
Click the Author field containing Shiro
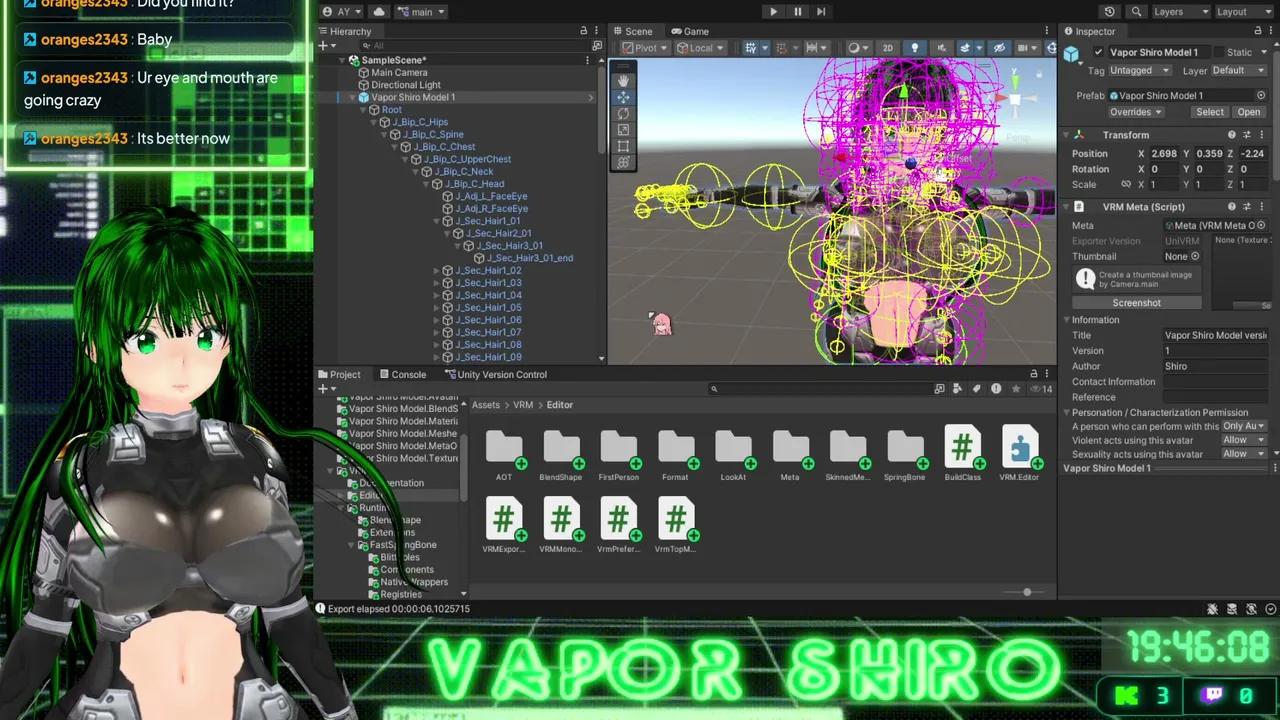pyautogui.click(x=1214, y=366)
